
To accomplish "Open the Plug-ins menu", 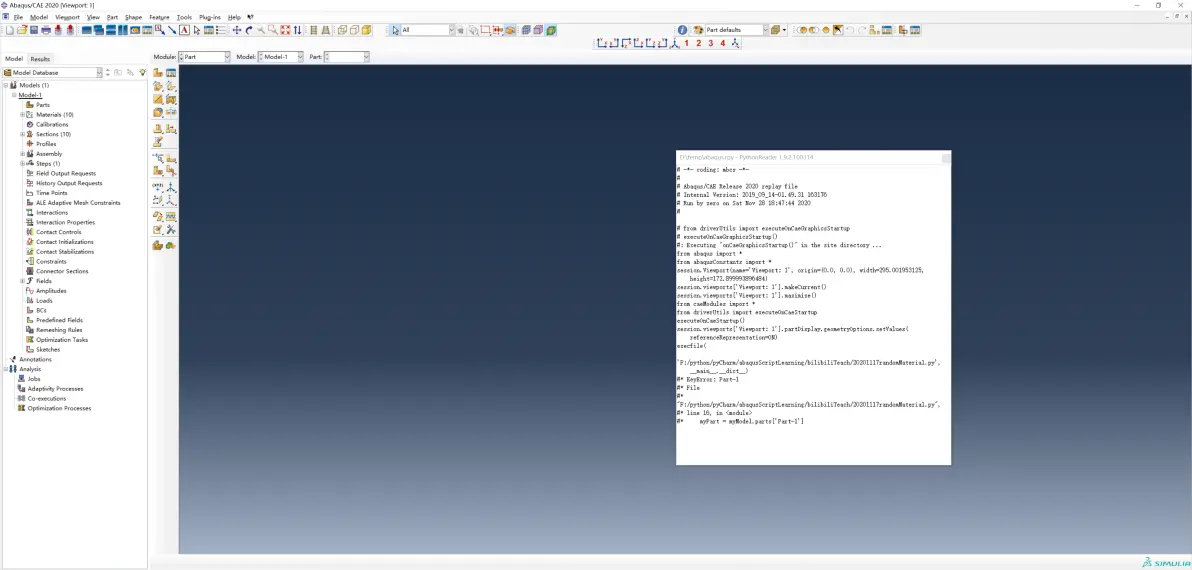I will click(210, 17).
